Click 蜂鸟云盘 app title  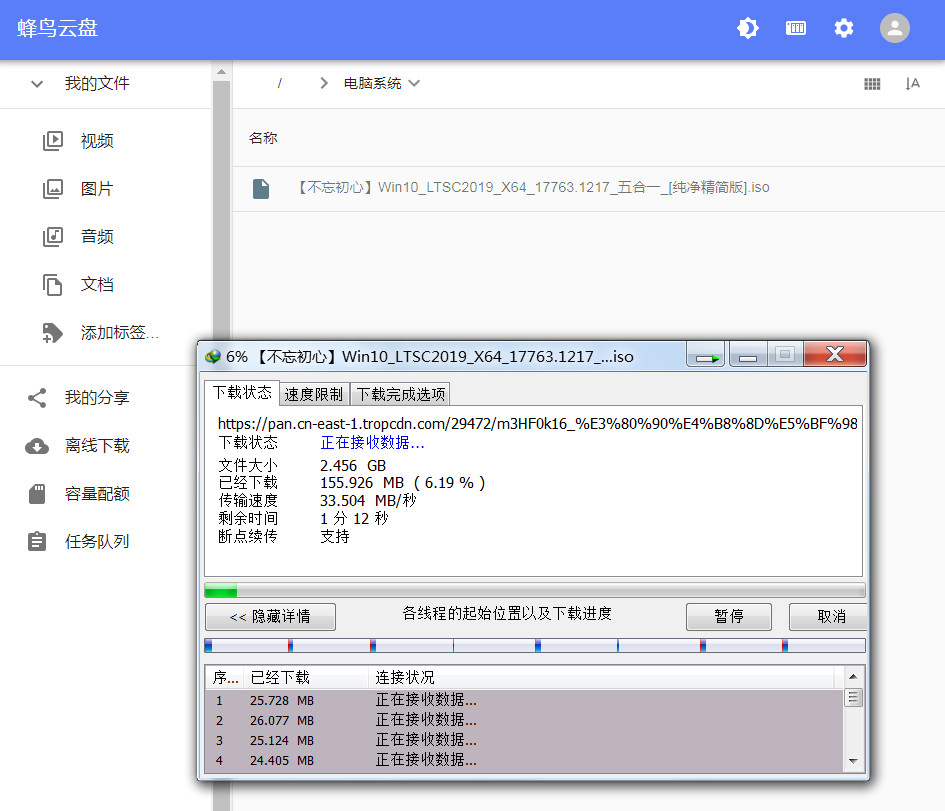point(57,28)
